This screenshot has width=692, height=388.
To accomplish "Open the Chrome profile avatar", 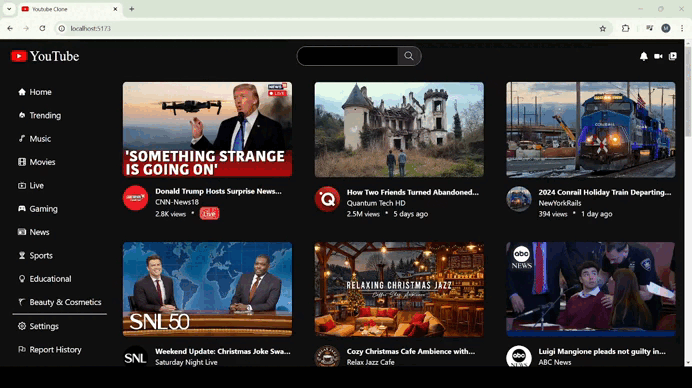I will tap(666, 28).
